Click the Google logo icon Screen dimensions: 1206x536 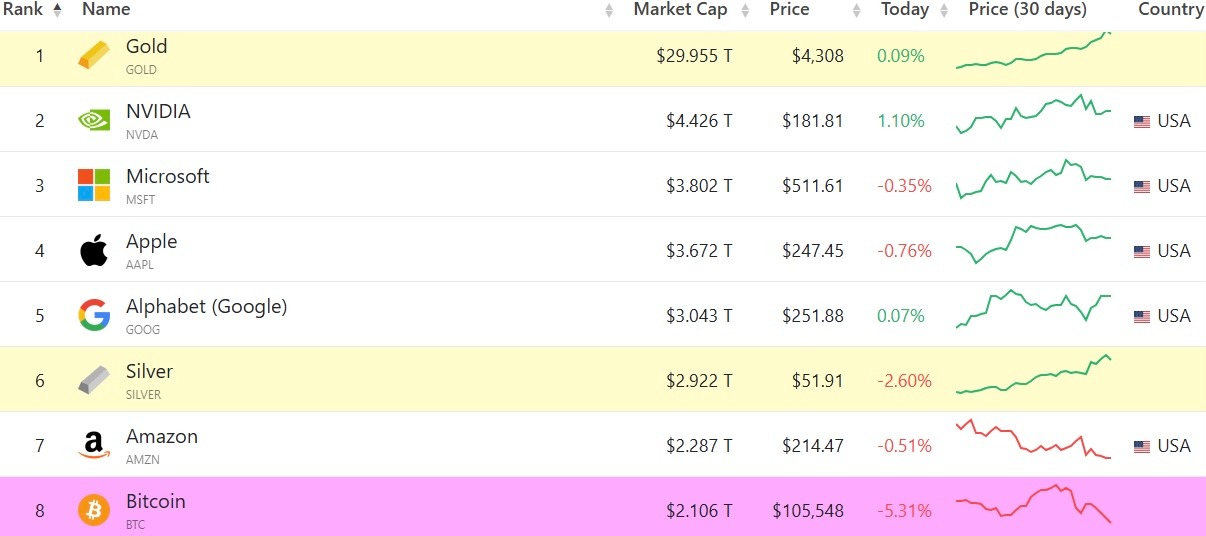click(94, 316)
